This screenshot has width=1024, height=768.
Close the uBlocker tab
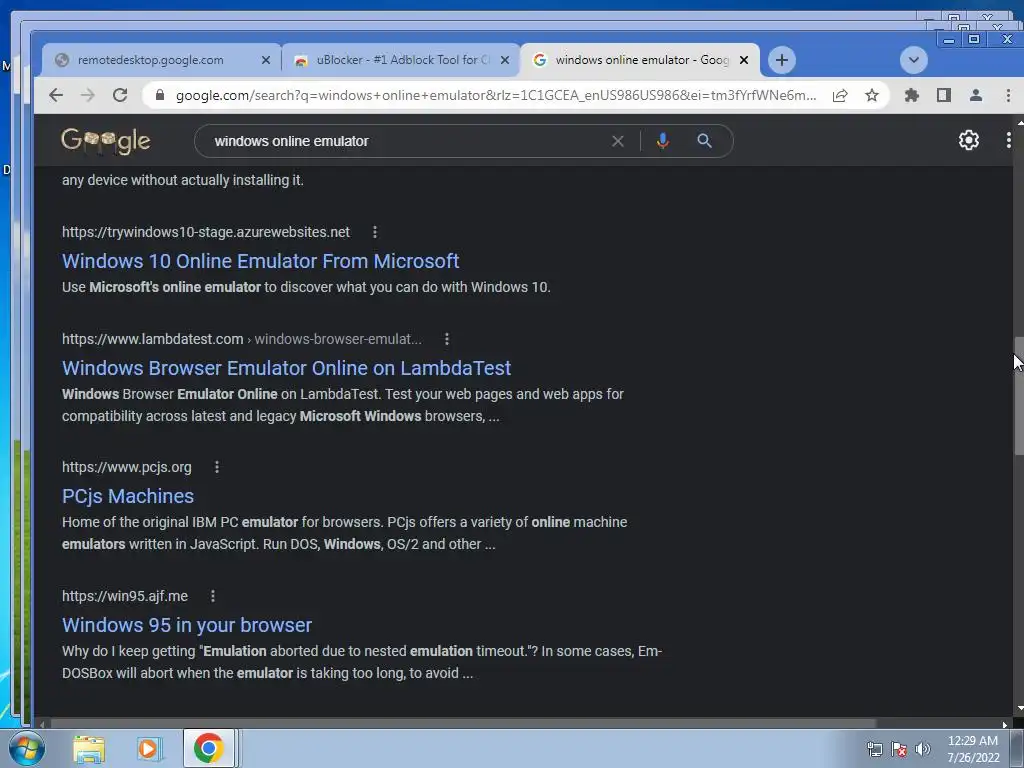tap(505, 60)
